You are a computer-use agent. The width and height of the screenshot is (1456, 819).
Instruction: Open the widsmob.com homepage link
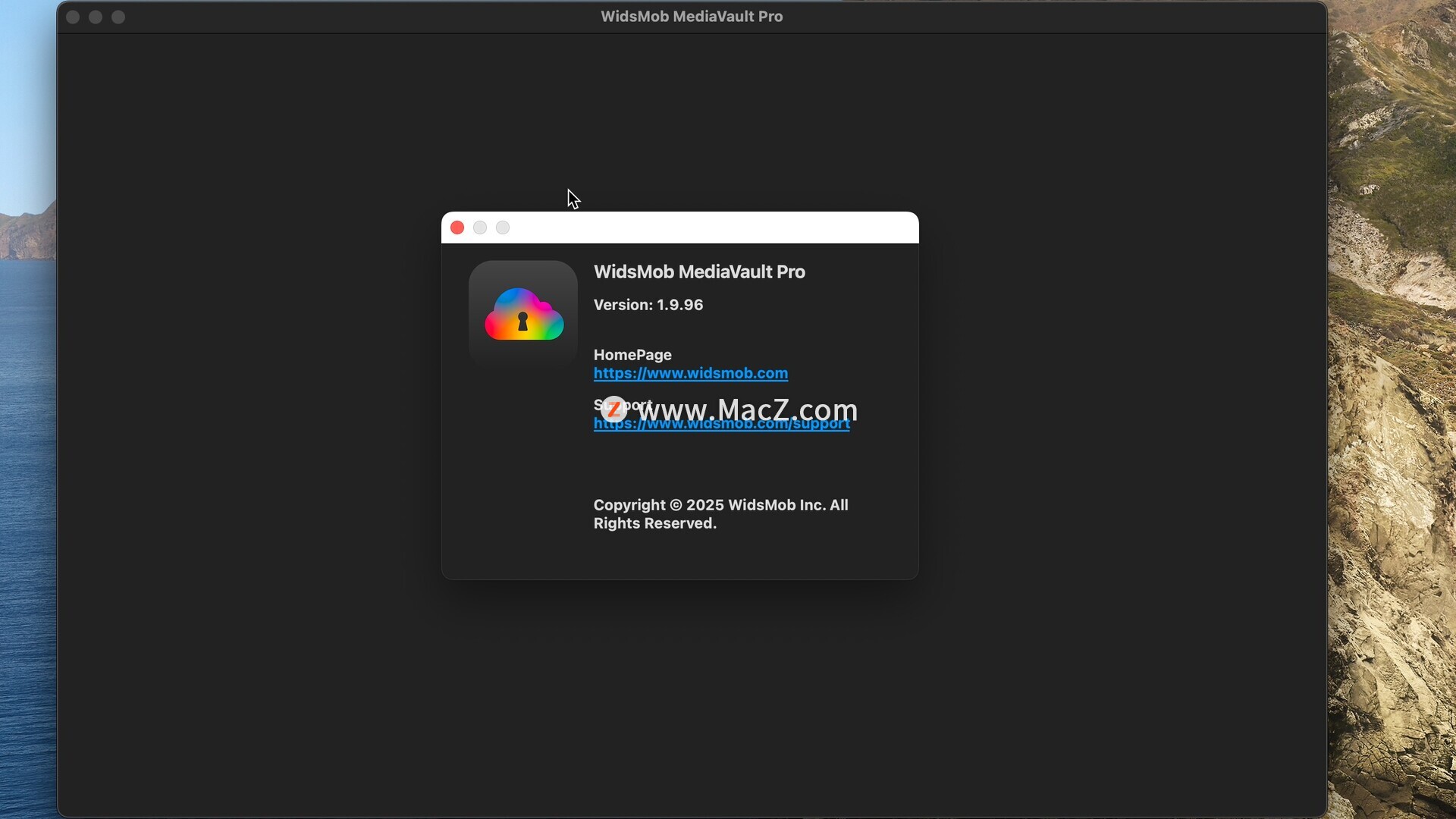tap(690, 373)
